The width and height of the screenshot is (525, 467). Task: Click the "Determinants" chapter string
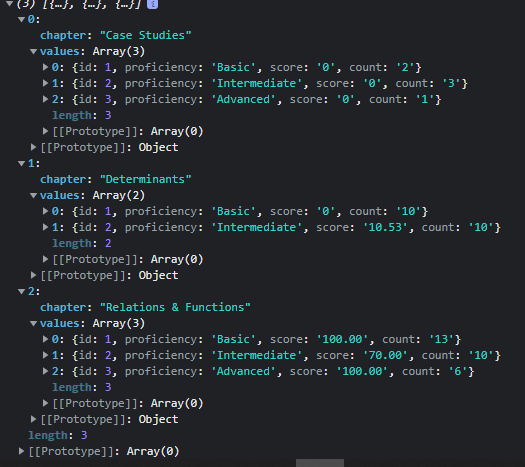point(146,179)
